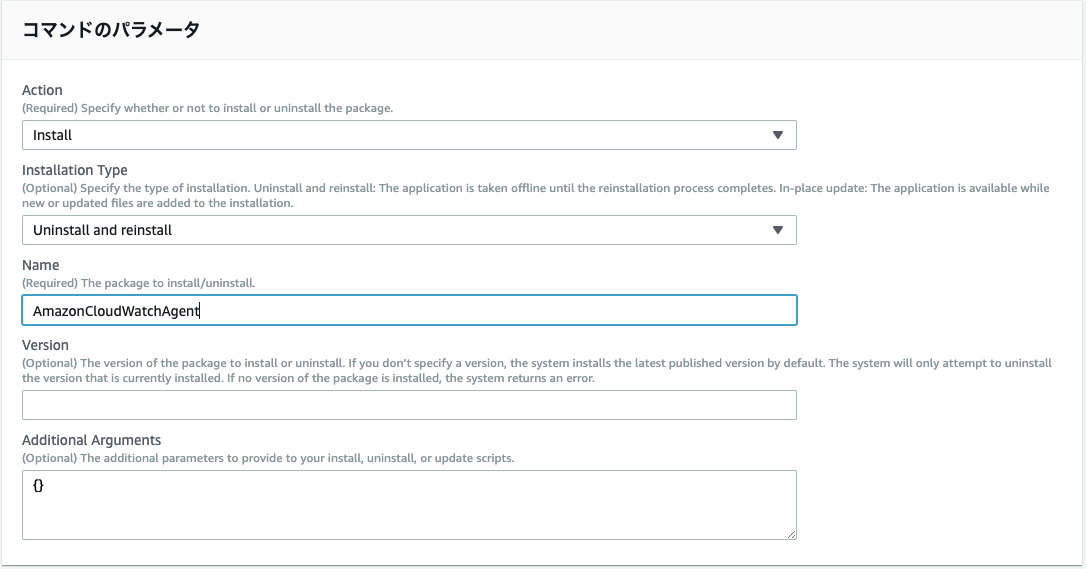
Task: Click the Additional Arguments optional description text
Action: [268, 458]
